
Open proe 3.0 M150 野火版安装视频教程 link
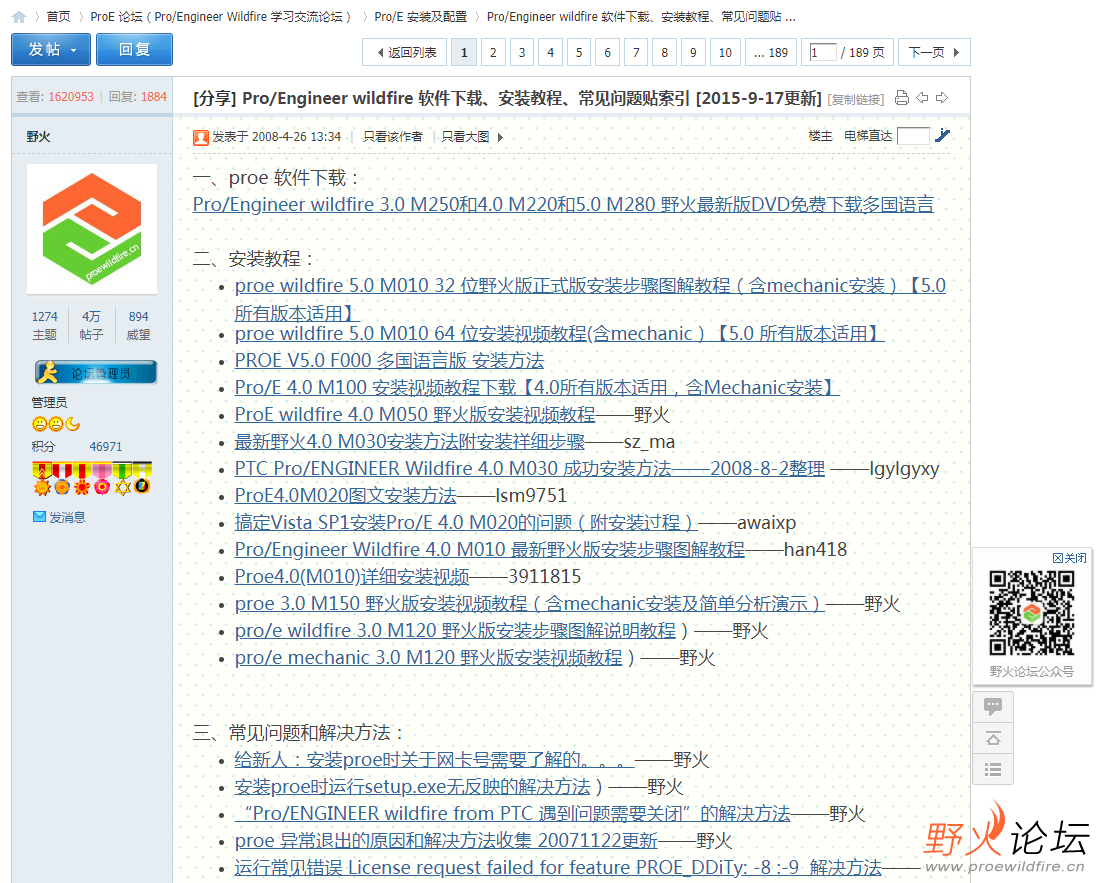tap(530, 602)
